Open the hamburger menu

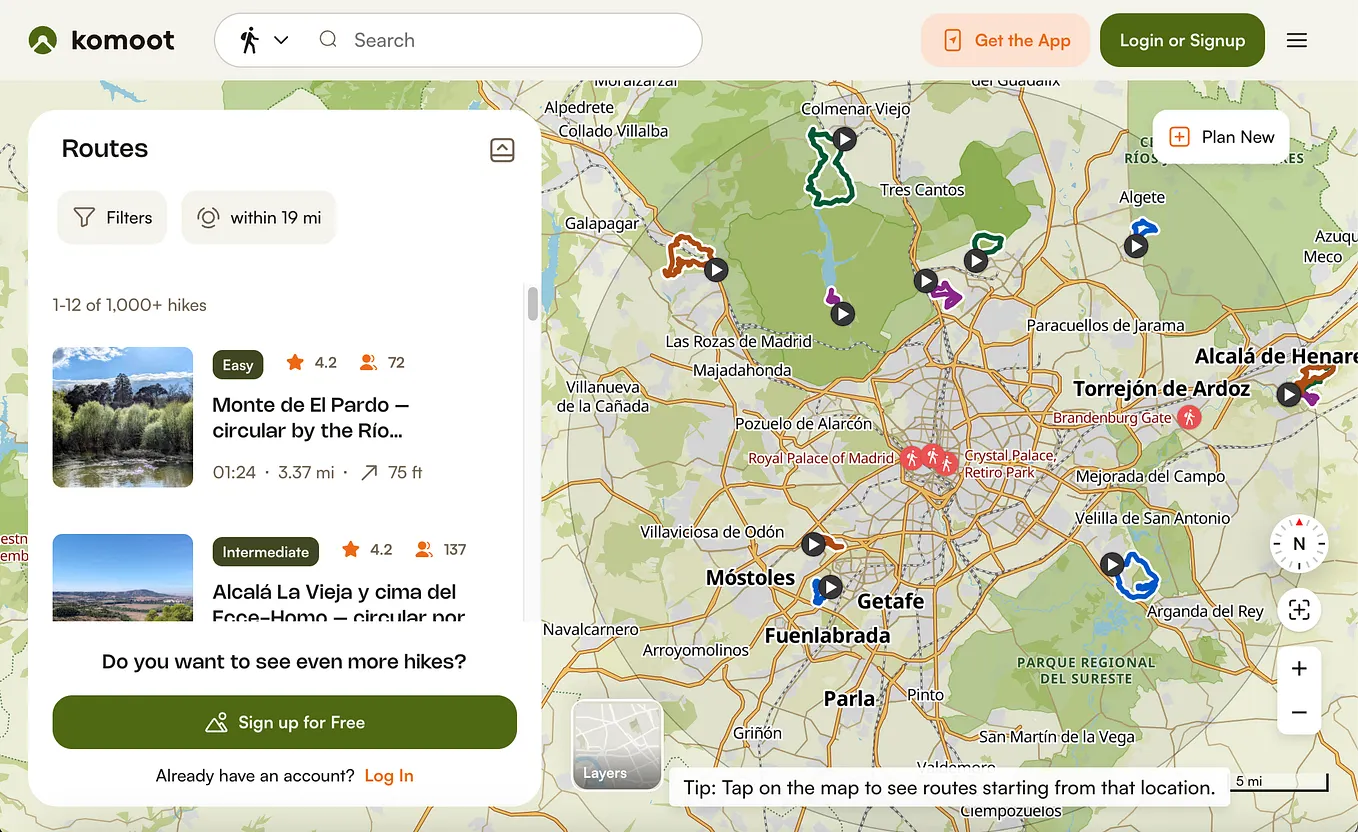coord(1297,40)
